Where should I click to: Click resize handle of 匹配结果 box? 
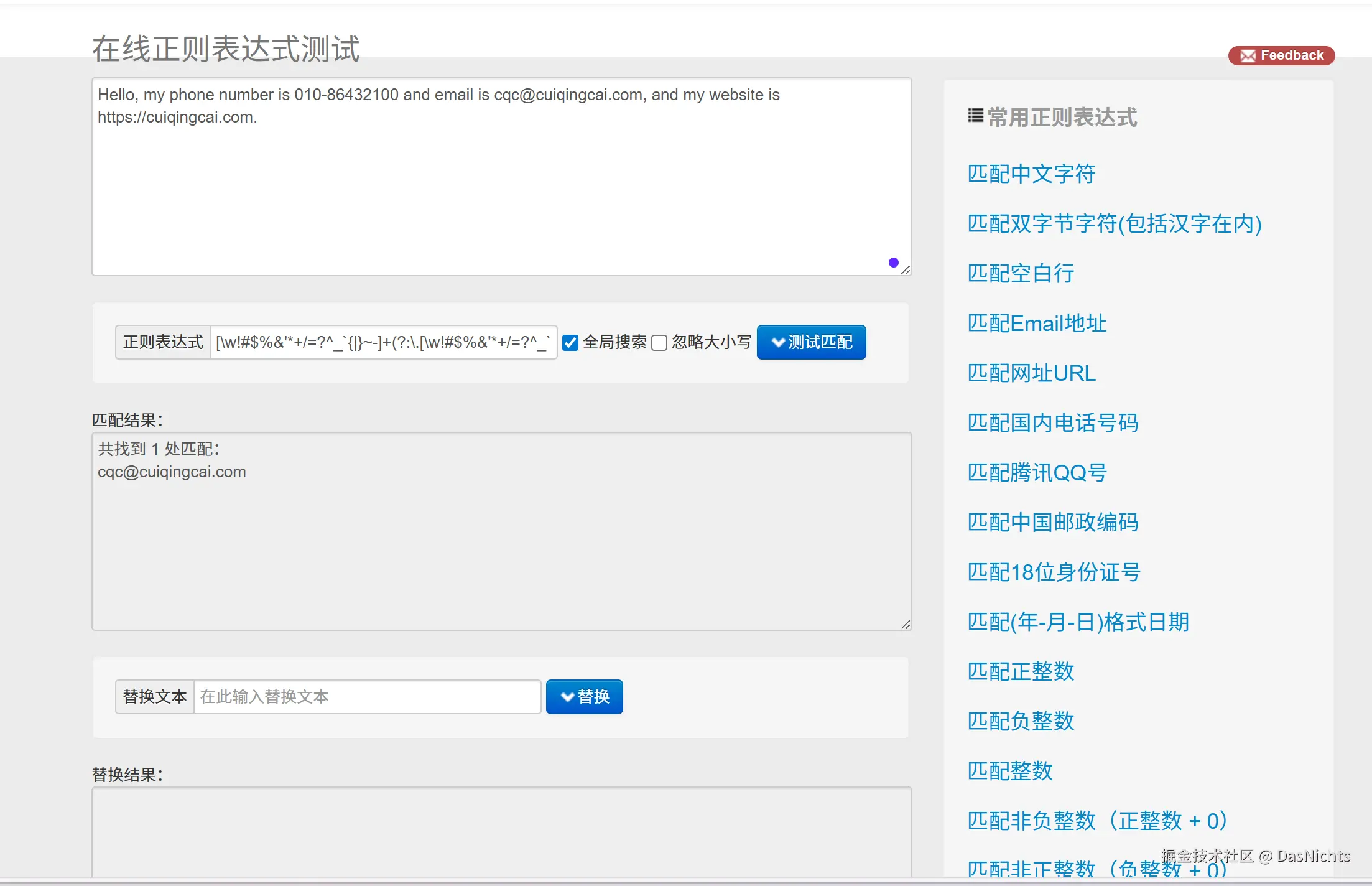[906, 625]
